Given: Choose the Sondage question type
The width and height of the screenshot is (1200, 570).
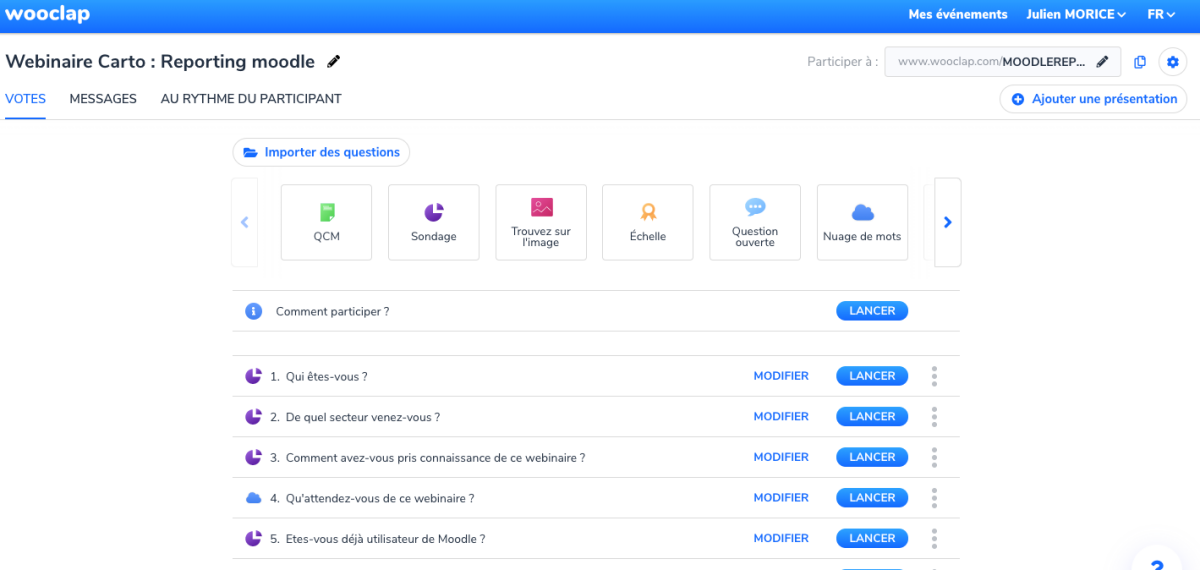Looking at the screenshot, I should pyautogui.click(x=433, y=222).
